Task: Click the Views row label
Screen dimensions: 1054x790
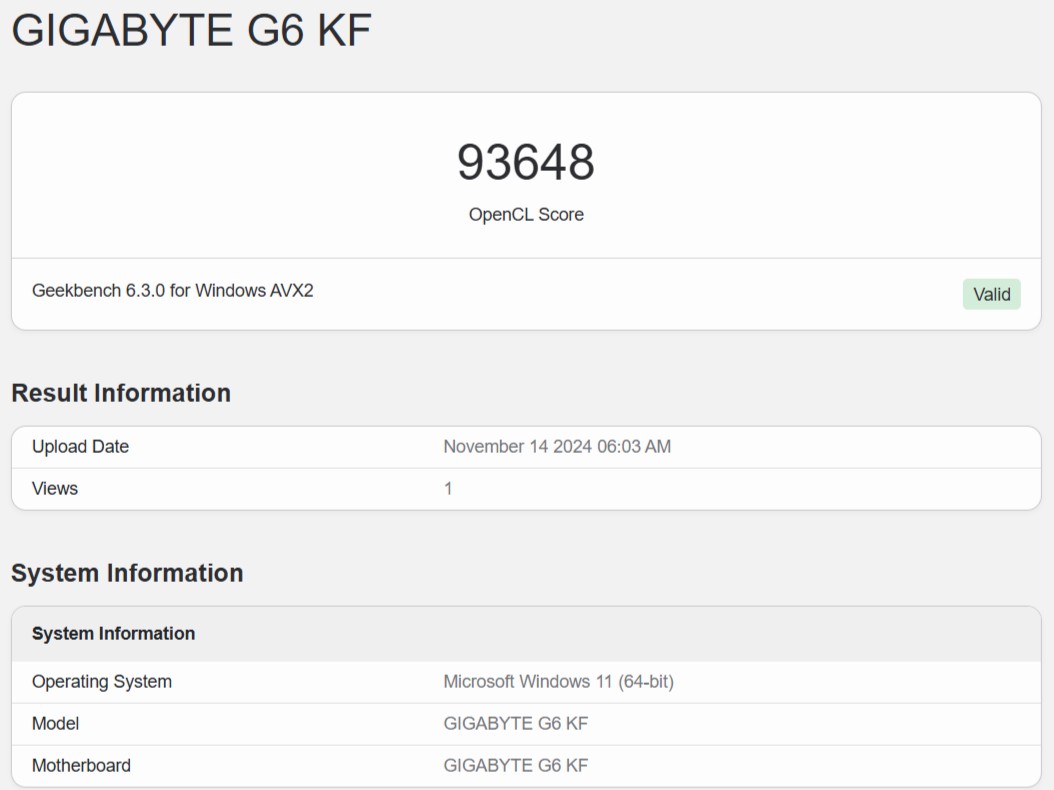Action: click(x=54, y=488)
